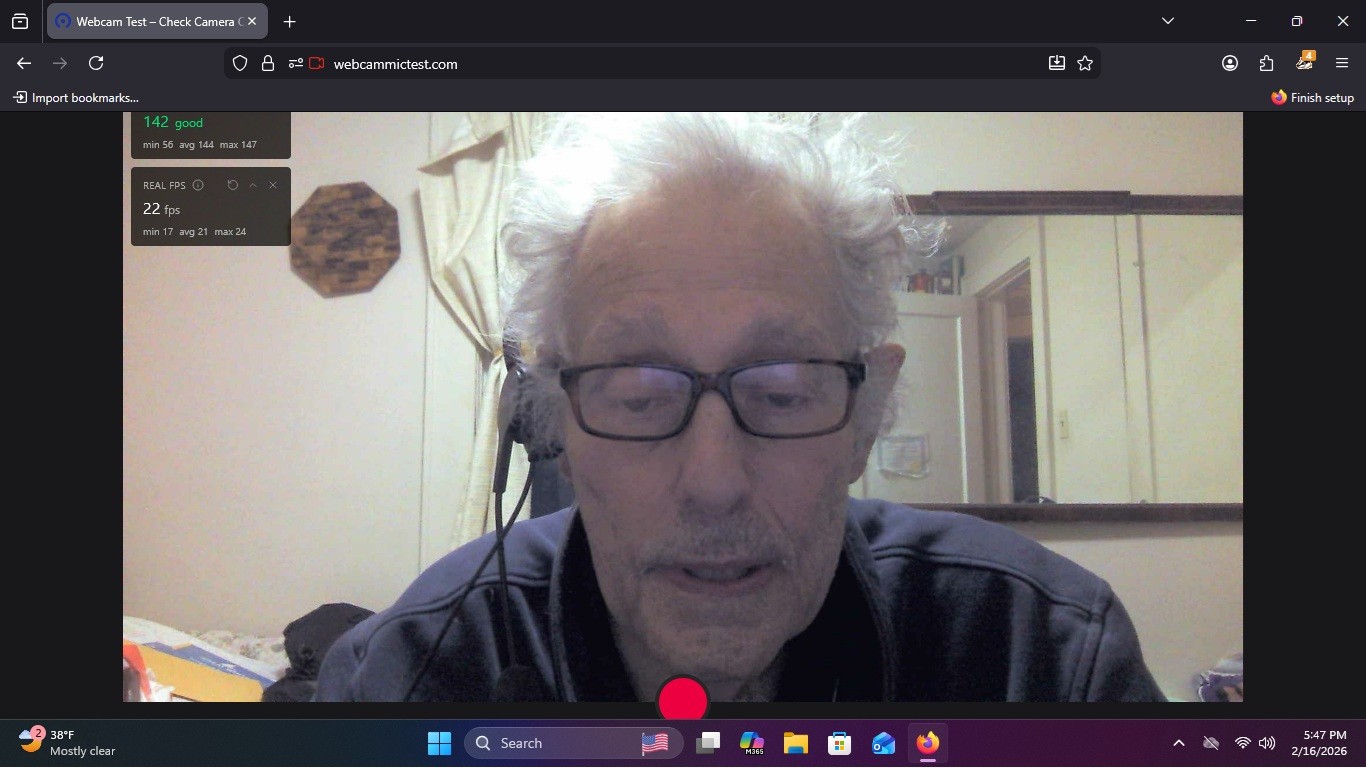1366x768 pixels.
Task: Reload the current page
Action: click(96, 63)
